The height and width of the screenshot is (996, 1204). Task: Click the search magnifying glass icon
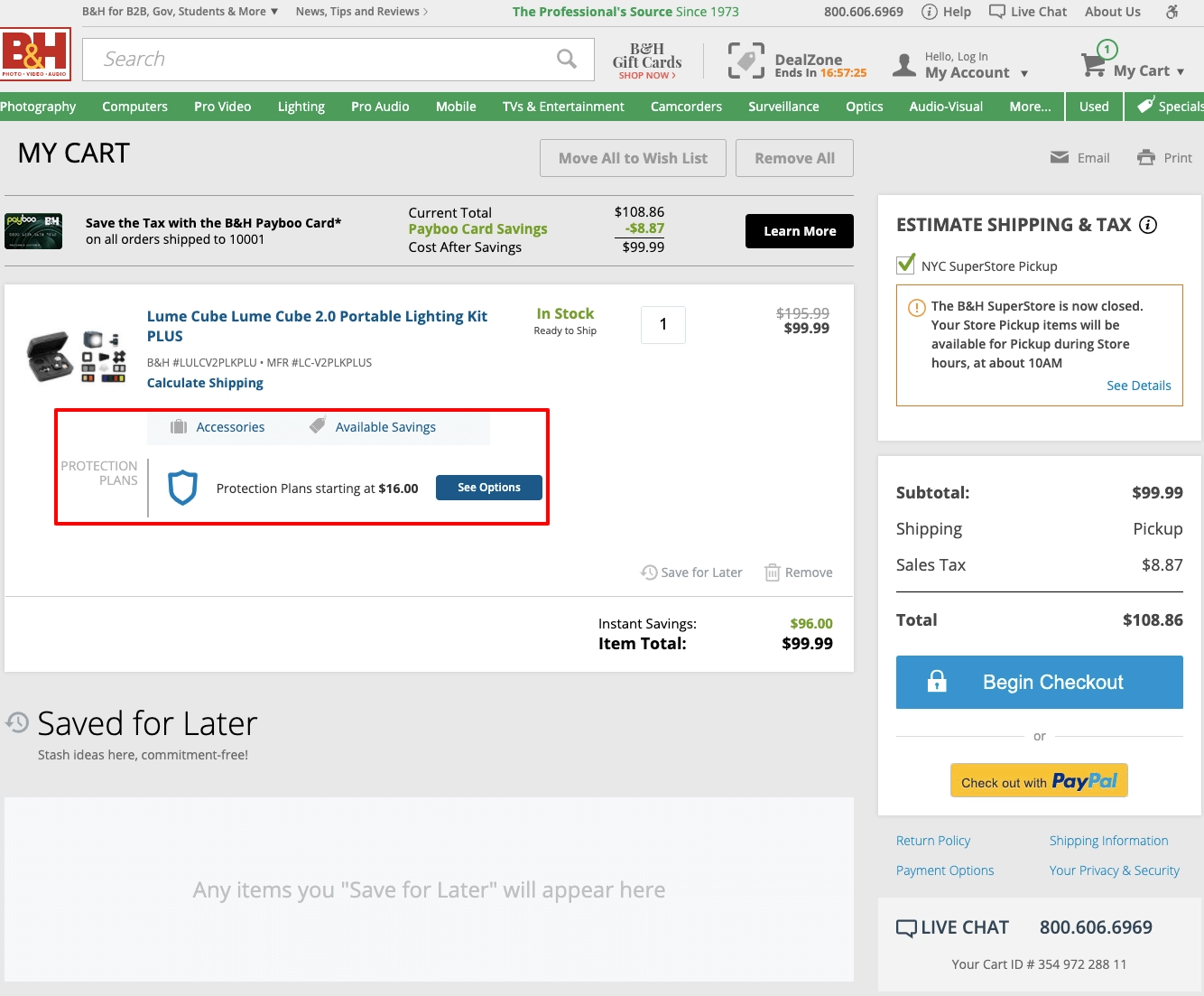pos(566,60)
